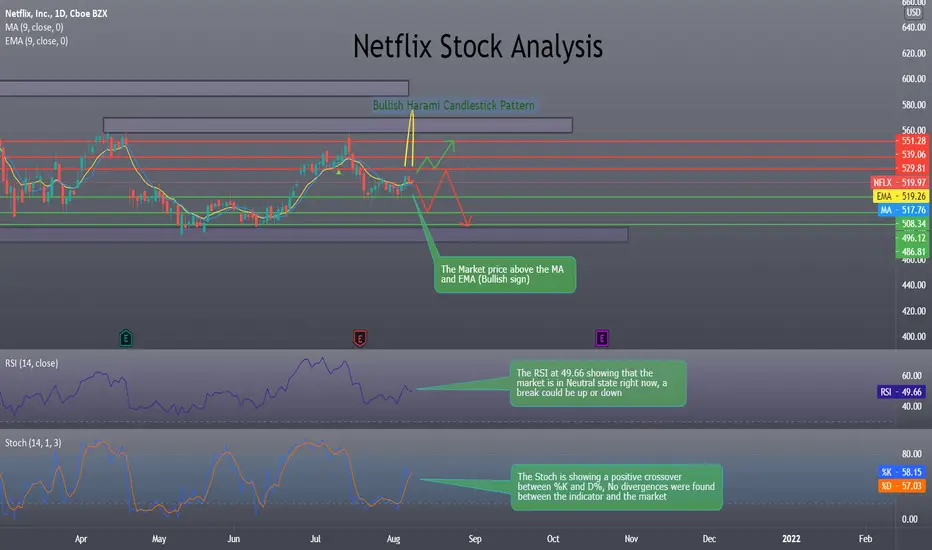Click Feb on the time axis
Screen dimensions: 932x550
pos(865,539)
